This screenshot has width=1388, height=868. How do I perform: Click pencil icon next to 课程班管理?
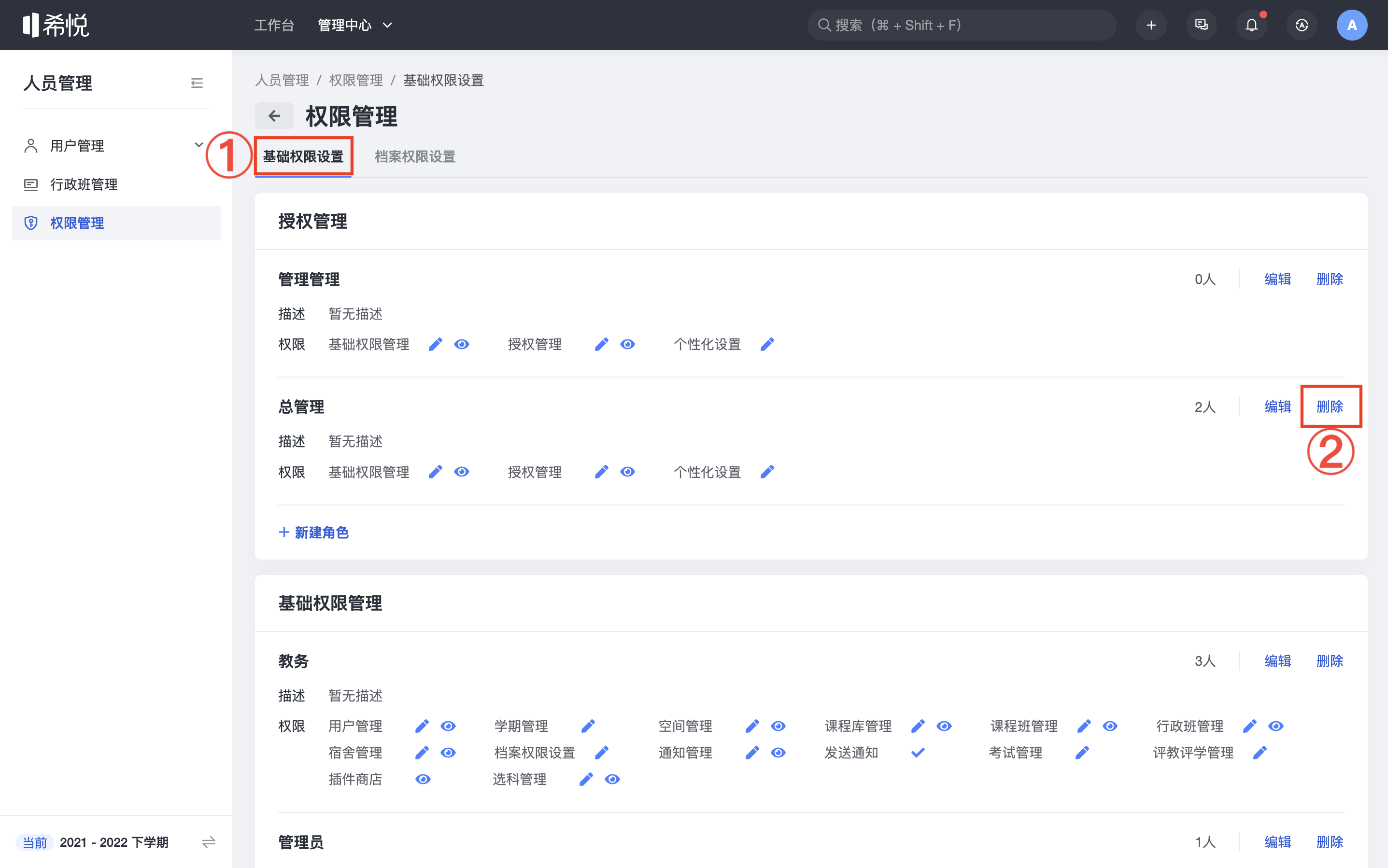(1084, 726)
